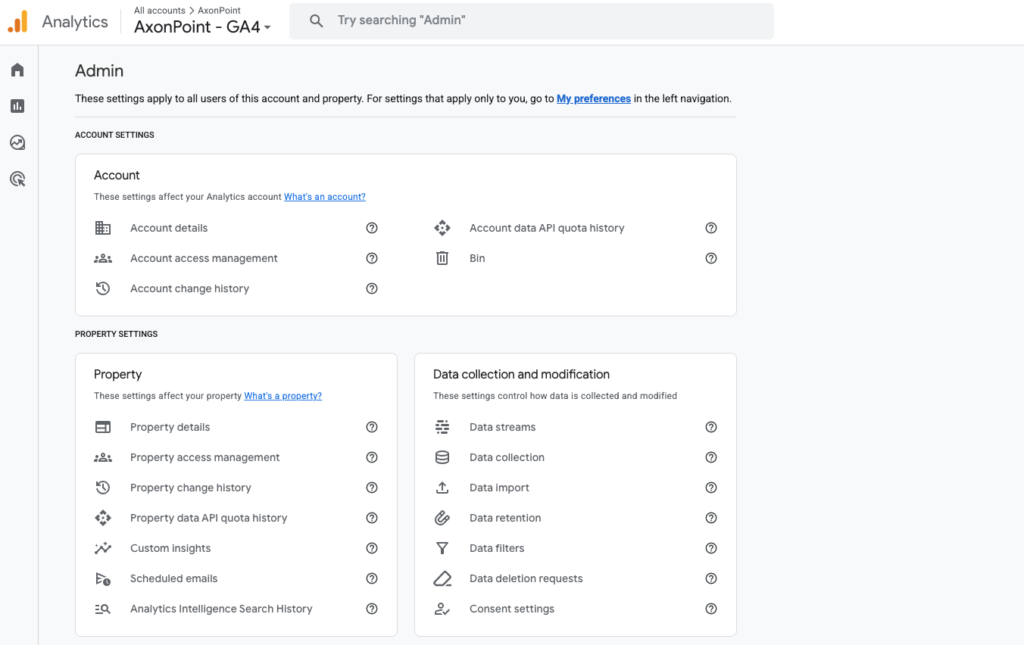Viewport: 1024px width, 645px height.
Task: Click the Bin trash can icon
Action: click(442, 259)
